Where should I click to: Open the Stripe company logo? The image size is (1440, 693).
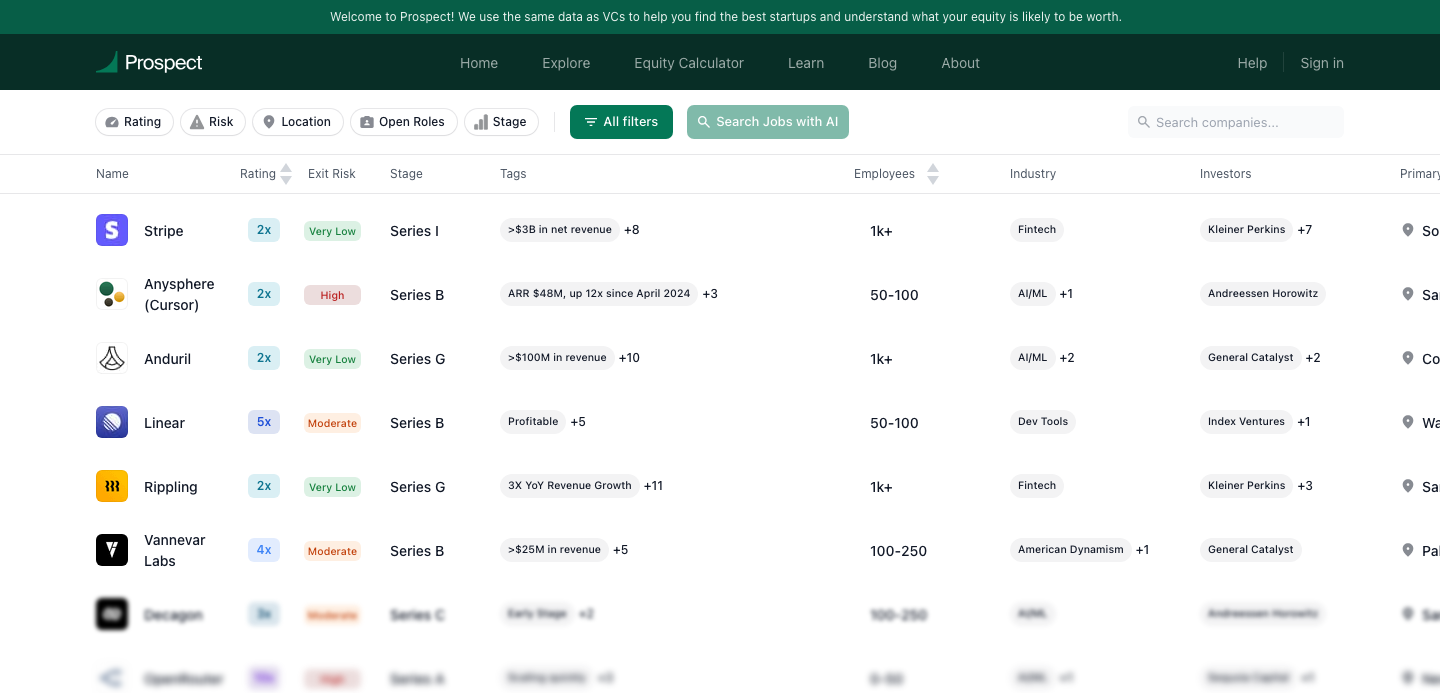click(x=112, y=230)
